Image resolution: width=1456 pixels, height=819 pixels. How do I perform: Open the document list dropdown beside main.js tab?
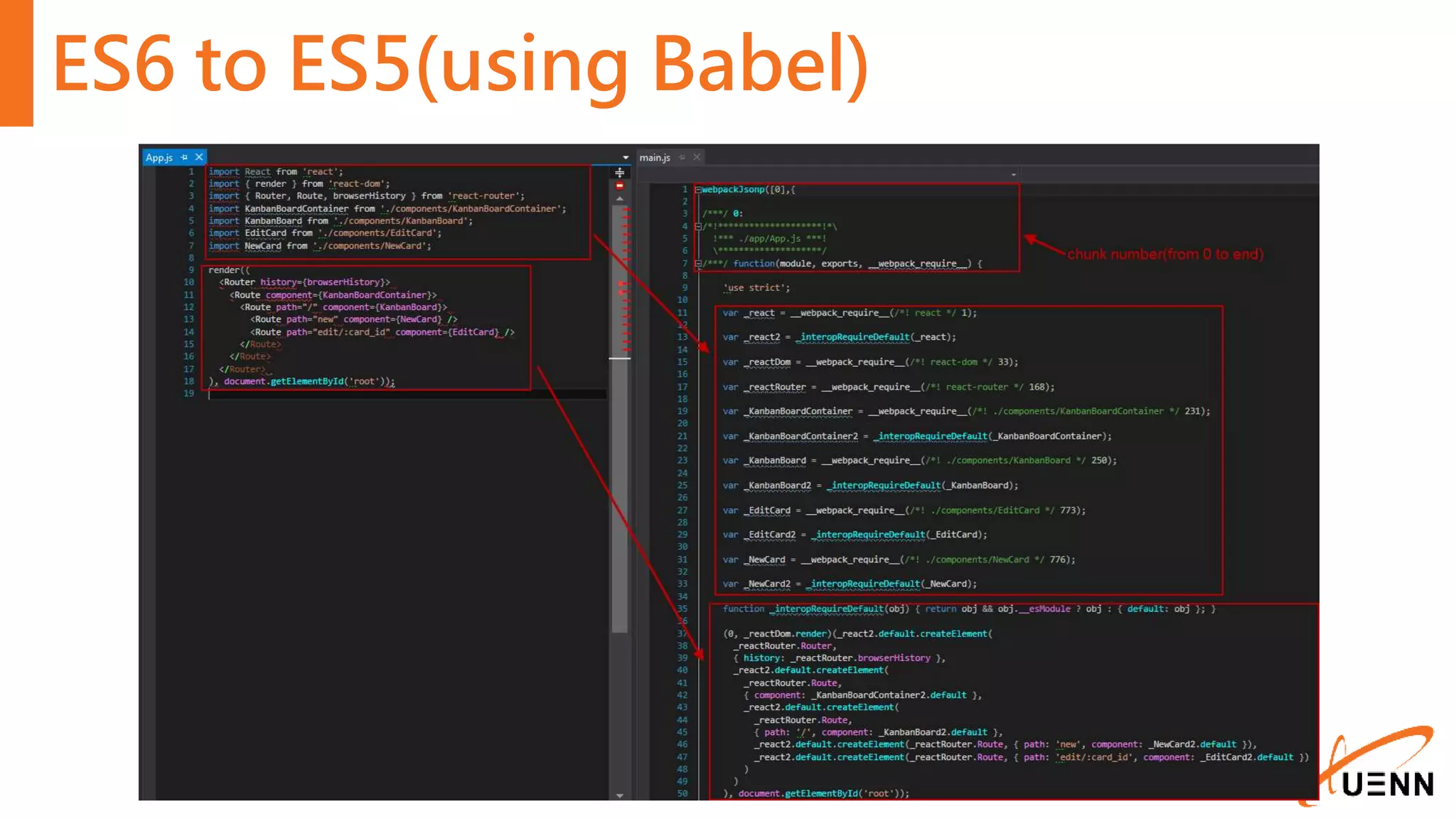coord(626,157)
